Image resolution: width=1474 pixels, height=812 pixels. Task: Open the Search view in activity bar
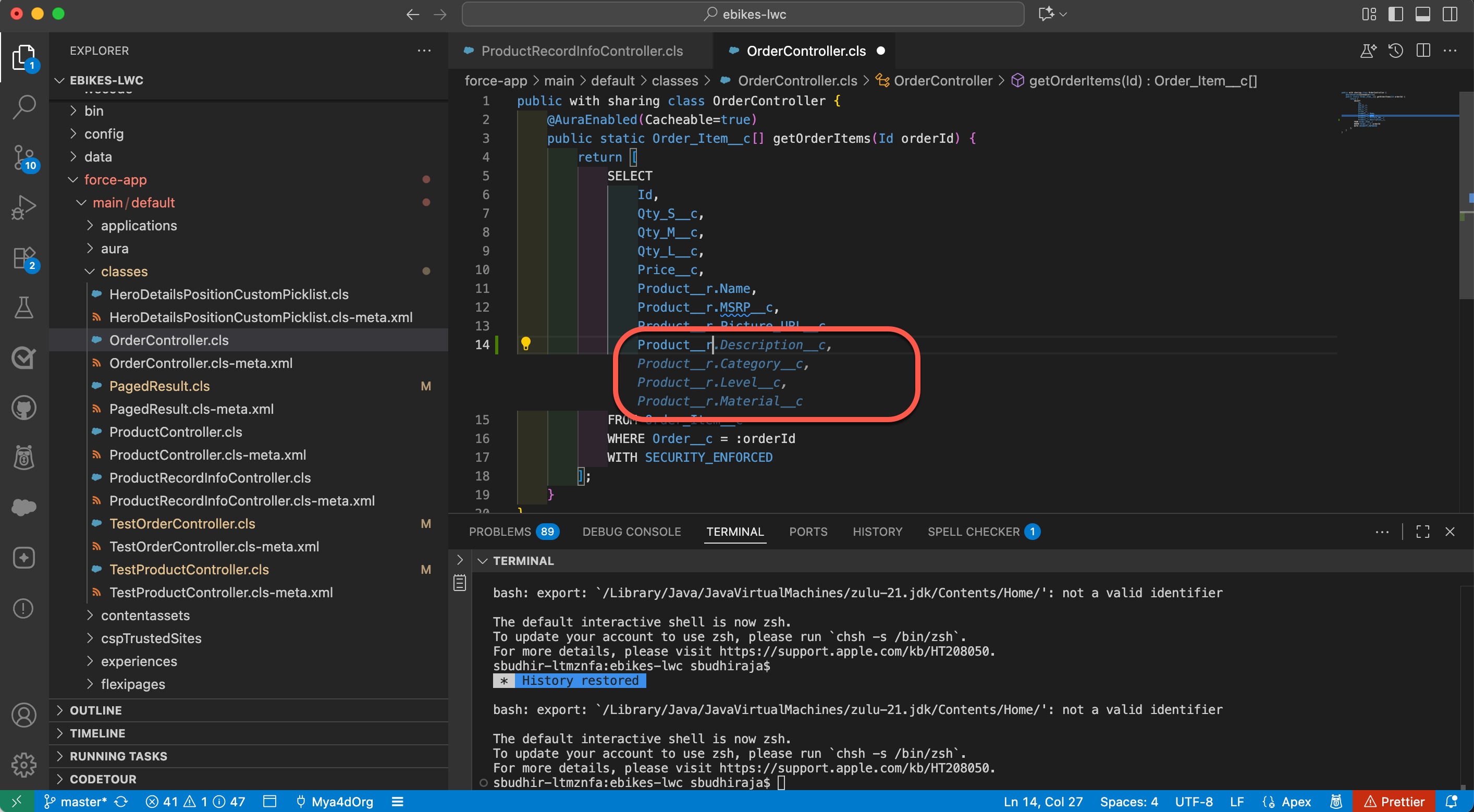pos(24,107)
